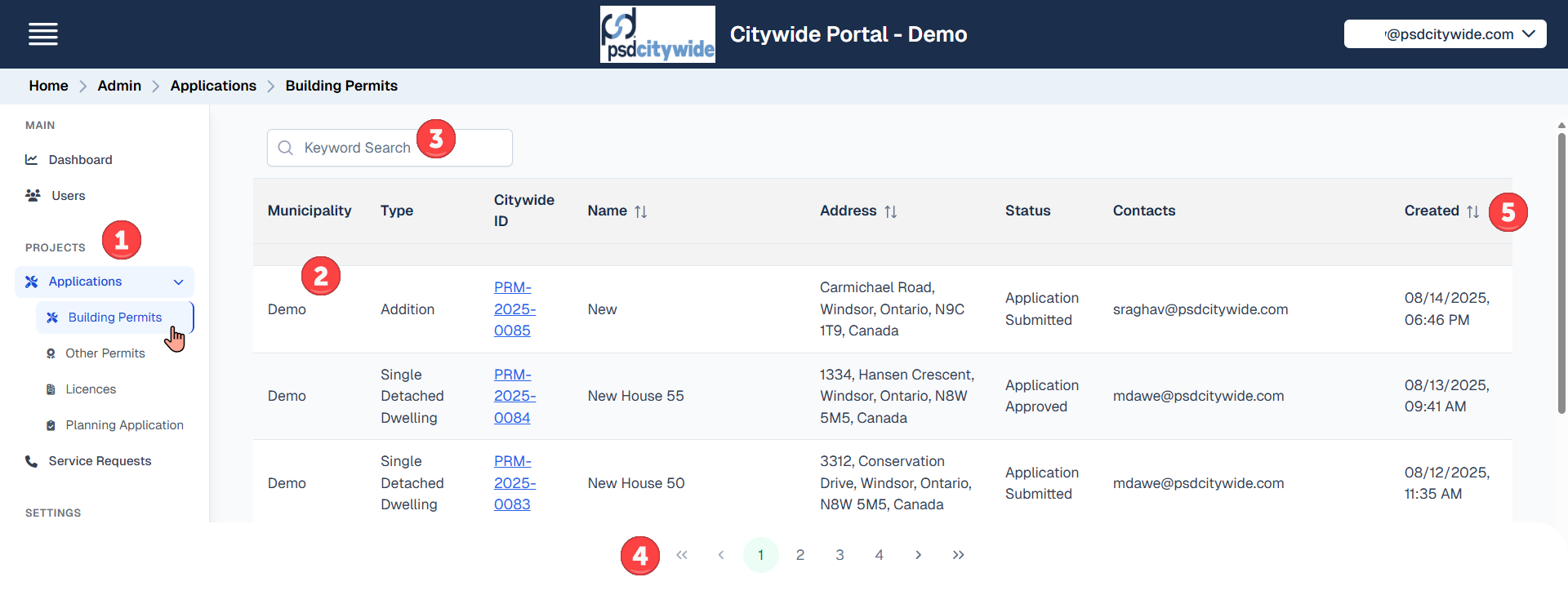Sort table by Name column arrows

641,211
